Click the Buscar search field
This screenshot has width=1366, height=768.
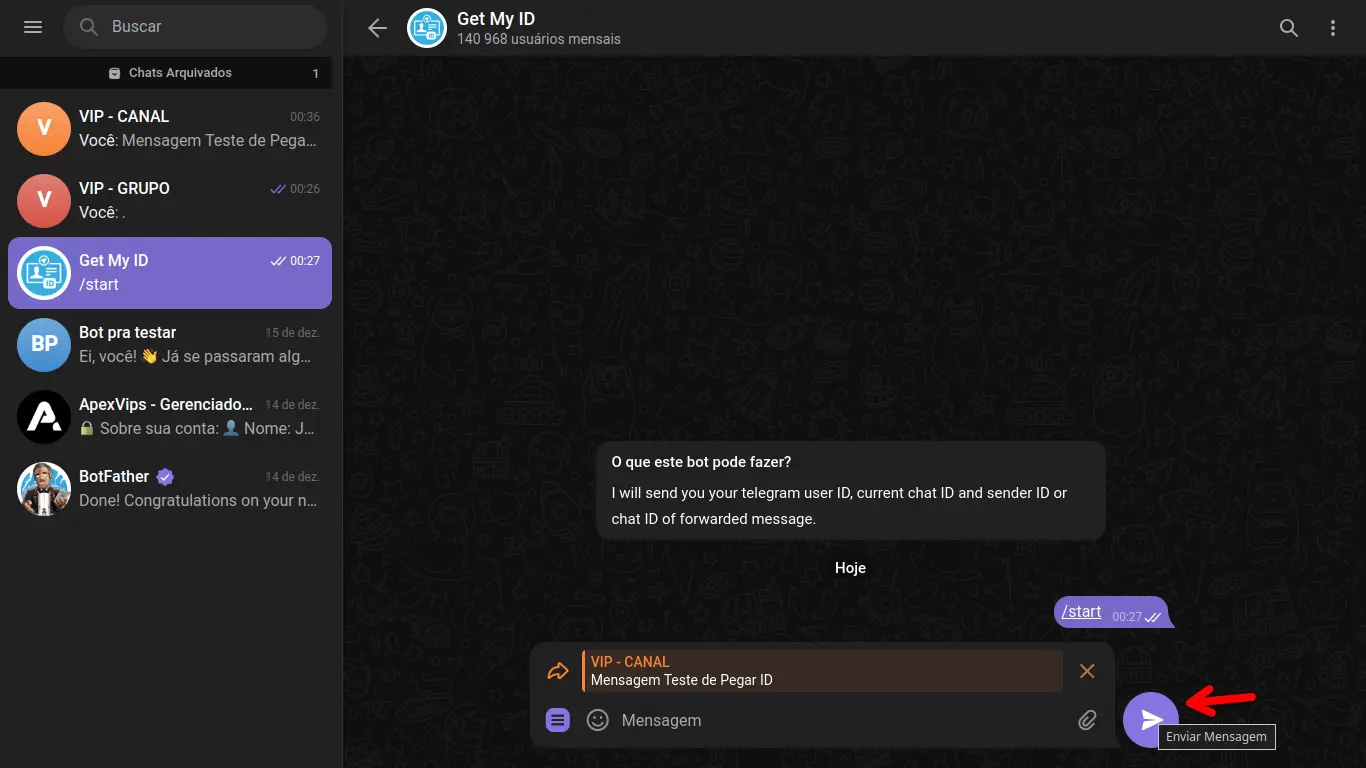(x=195, y=27)
